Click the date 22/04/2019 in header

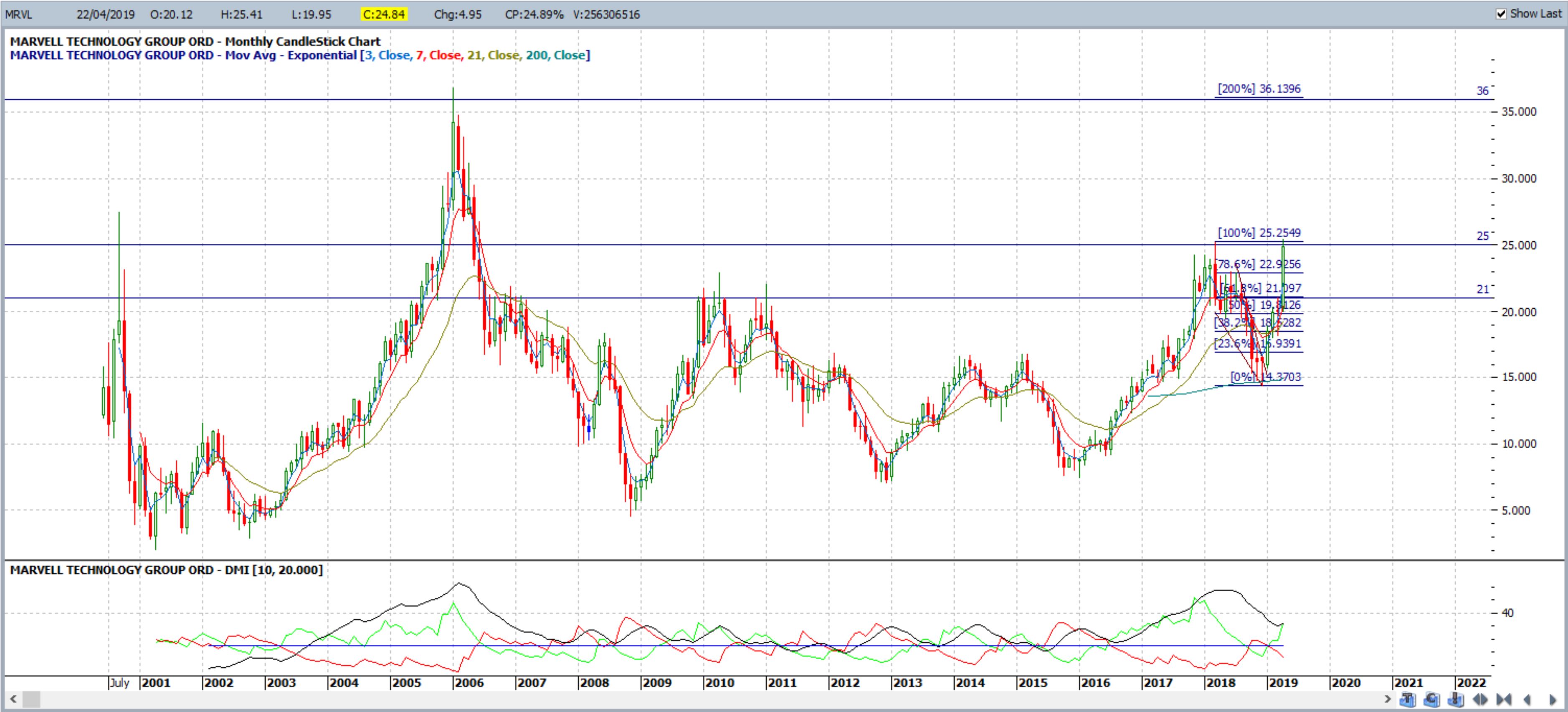[105, 15]
